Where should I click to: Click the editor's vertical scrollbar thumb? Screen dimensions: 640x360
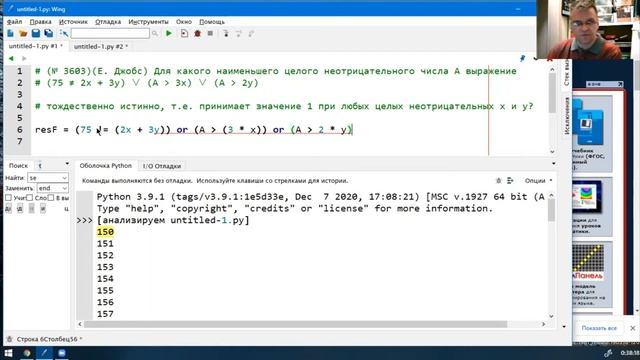(x=552, y=94)
